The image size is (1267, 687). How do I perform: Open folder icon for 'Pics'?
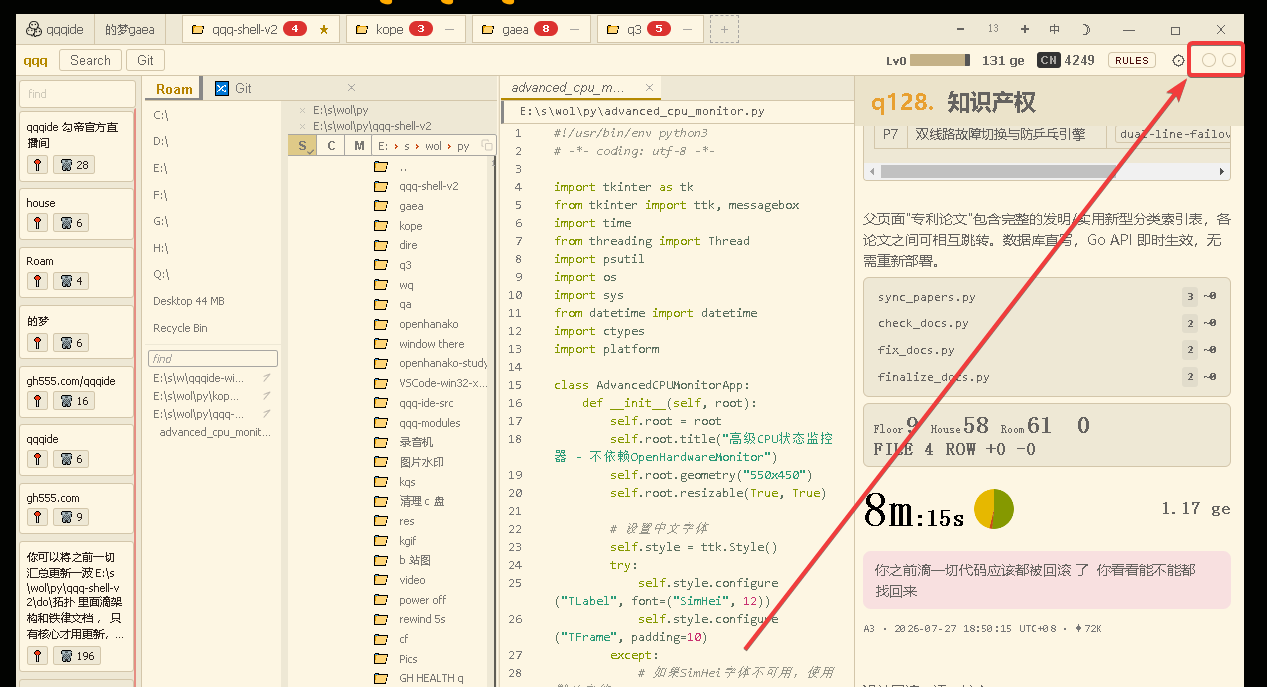[380, 659]
